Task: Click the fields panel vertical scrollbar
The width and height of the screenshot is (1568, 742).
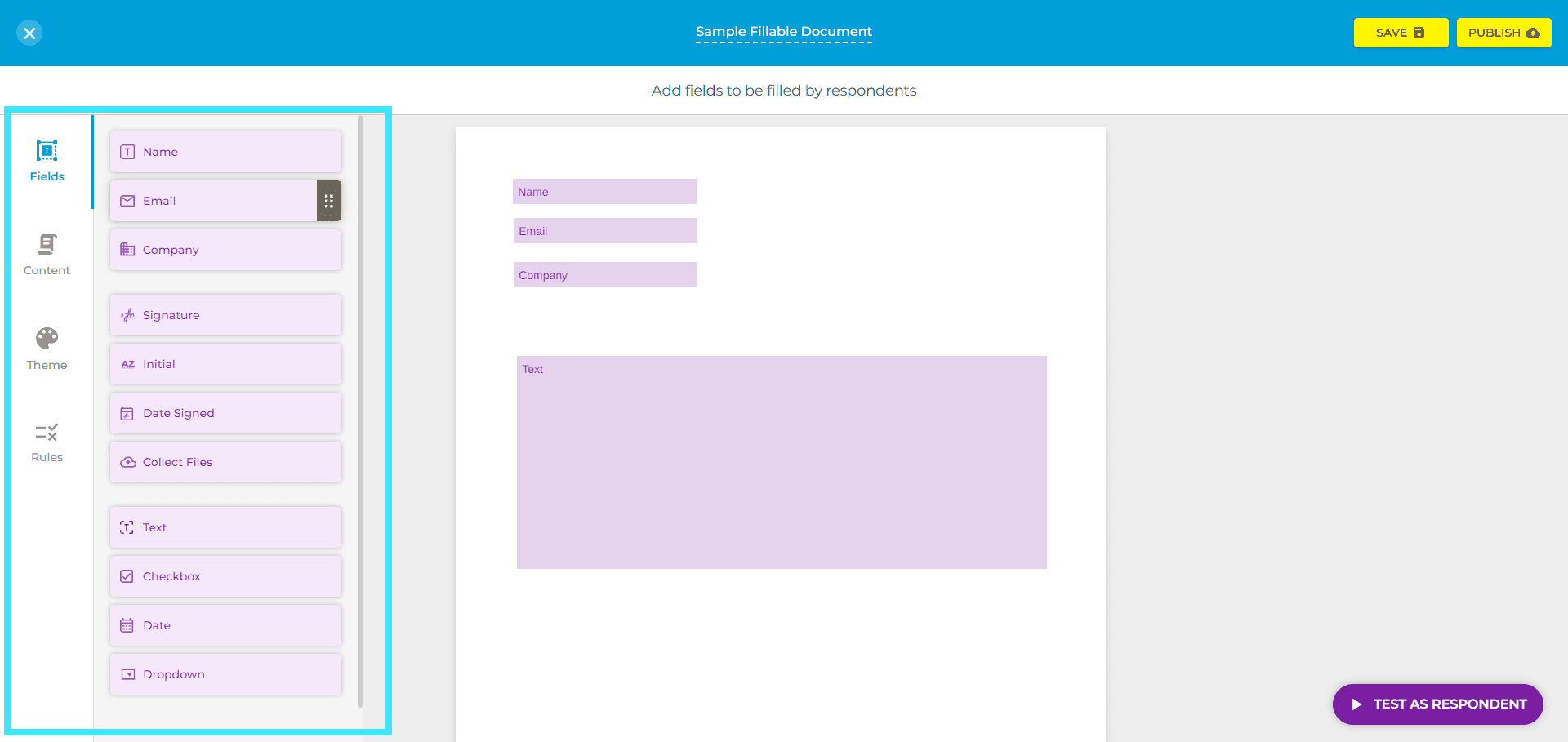Action: pos(360,408)
